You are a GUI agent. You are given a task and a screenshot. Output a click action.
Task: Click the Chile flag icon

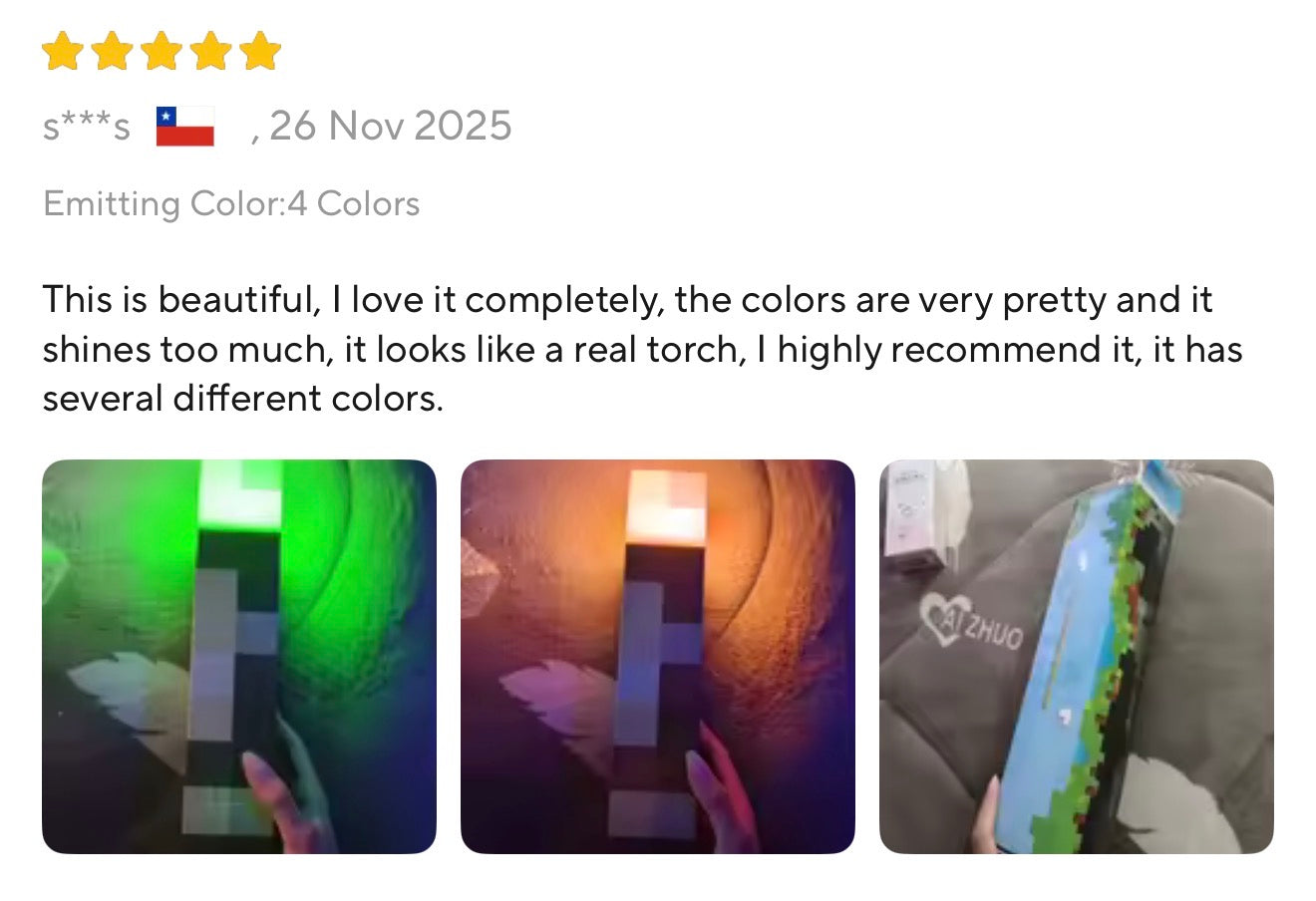pos(185,127)
